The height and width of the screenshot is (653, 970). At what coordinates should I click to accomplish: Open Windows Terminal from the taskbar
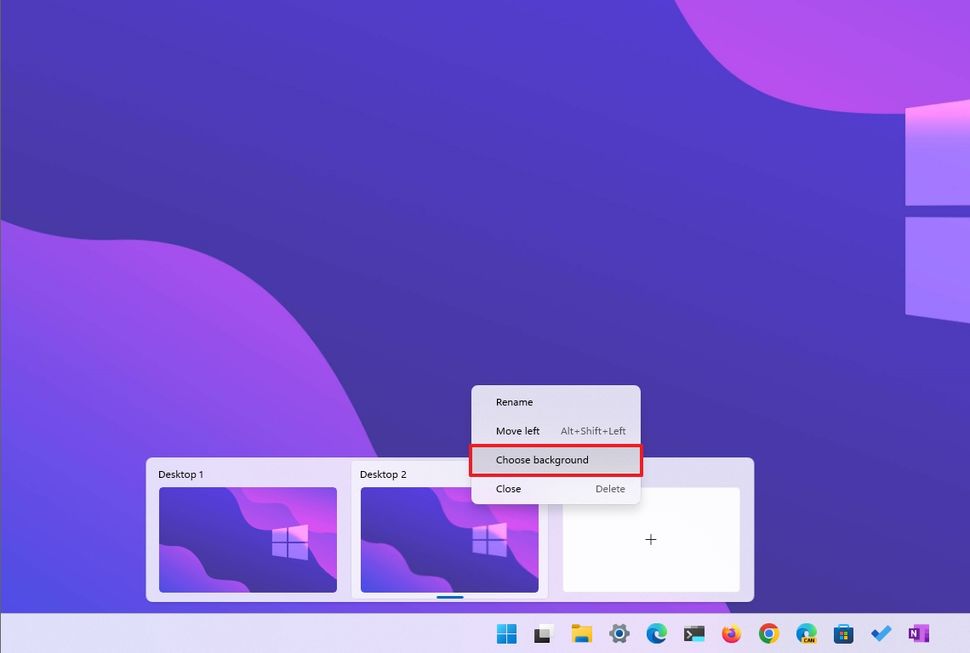(x=694, y=633)
